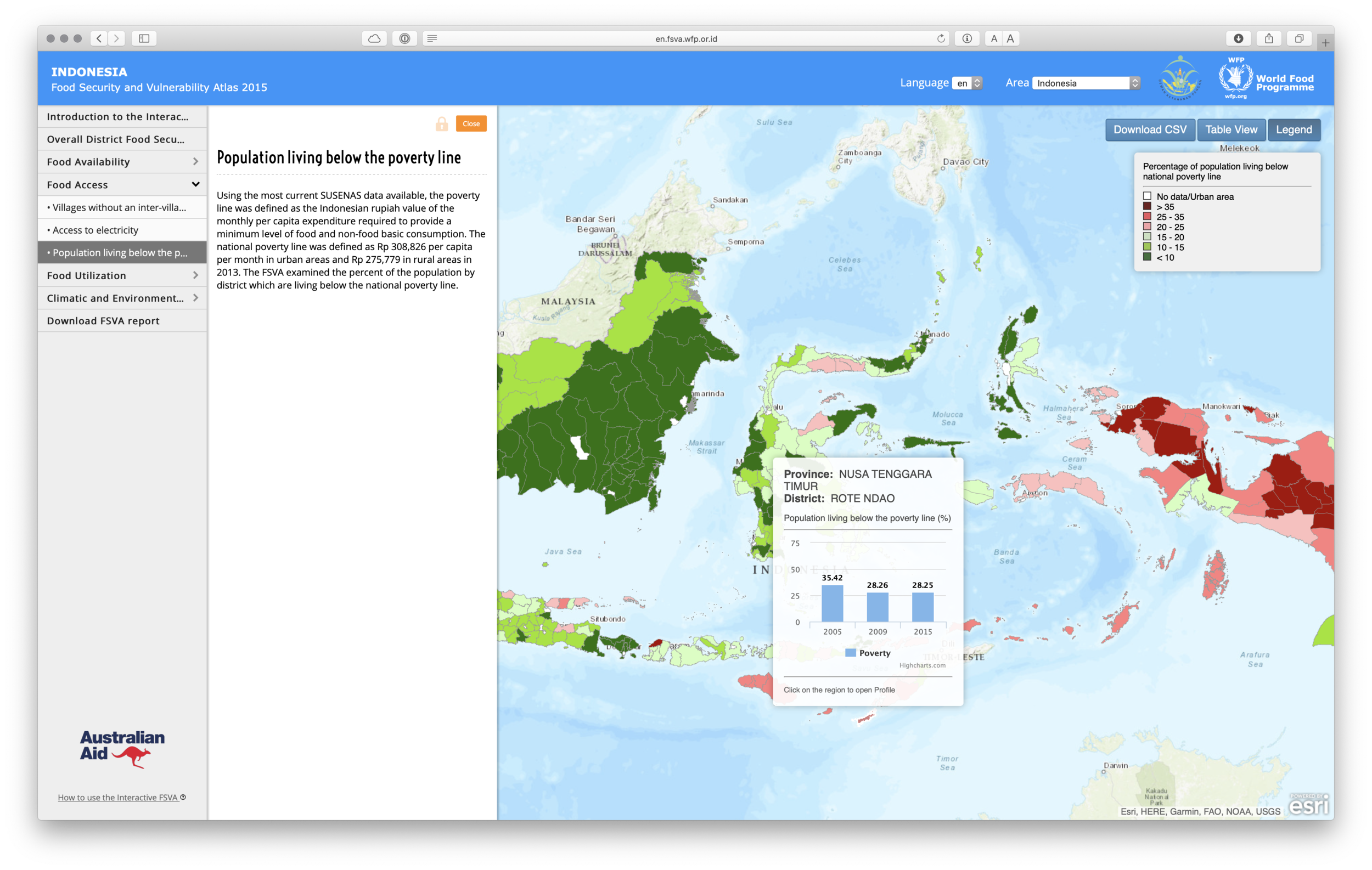The width and height of the screenshot is (1372, 870).
Task: Select Overall District Food Security item
Action: [x=122, y=139]
